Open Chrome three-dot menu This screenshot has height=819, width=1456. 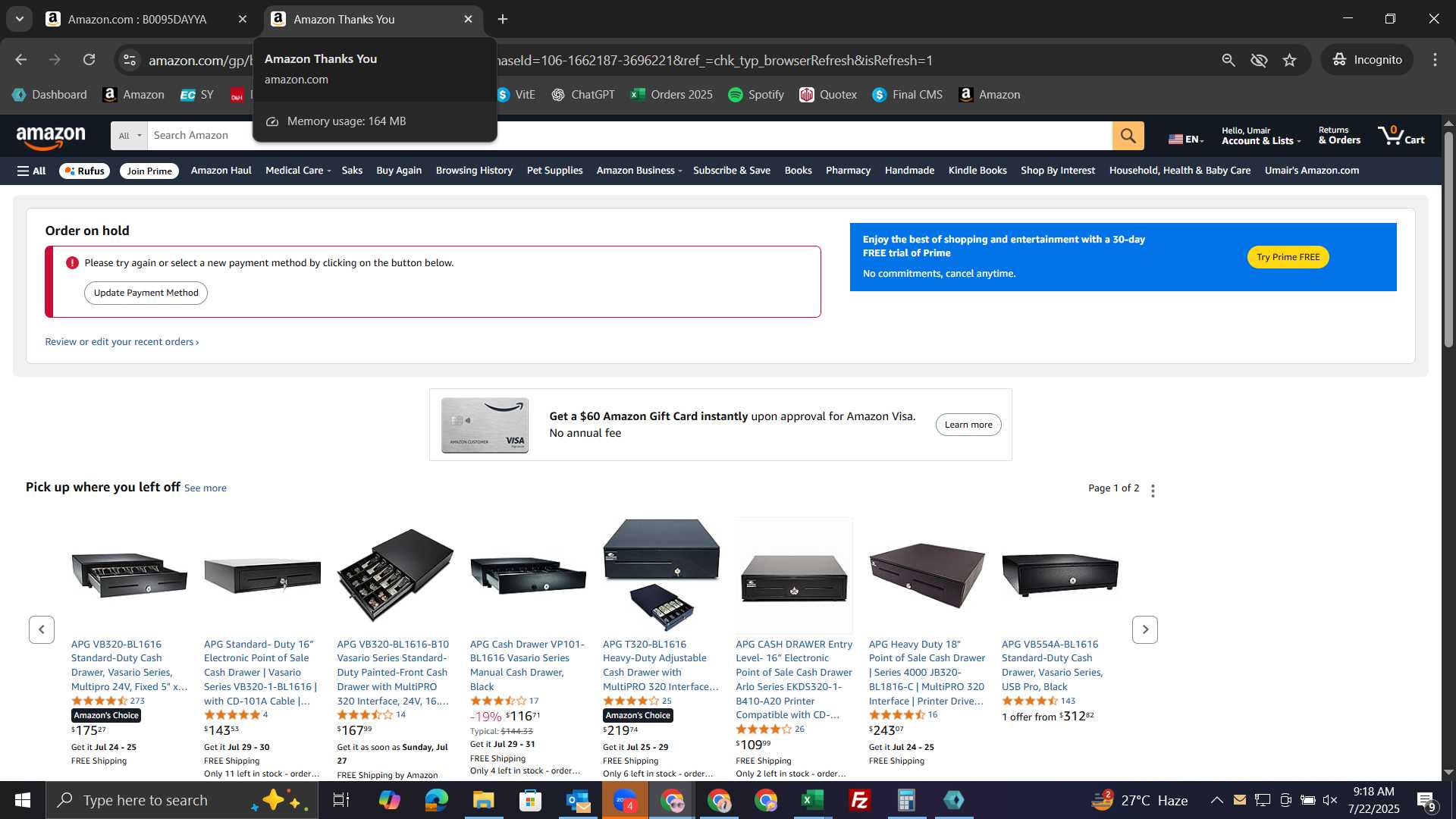tap(1435, 60)
